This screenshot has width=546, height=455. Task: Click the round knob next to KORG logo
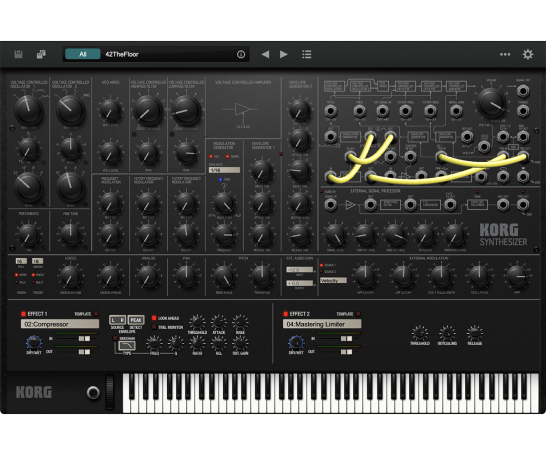(x=93, y=392)
